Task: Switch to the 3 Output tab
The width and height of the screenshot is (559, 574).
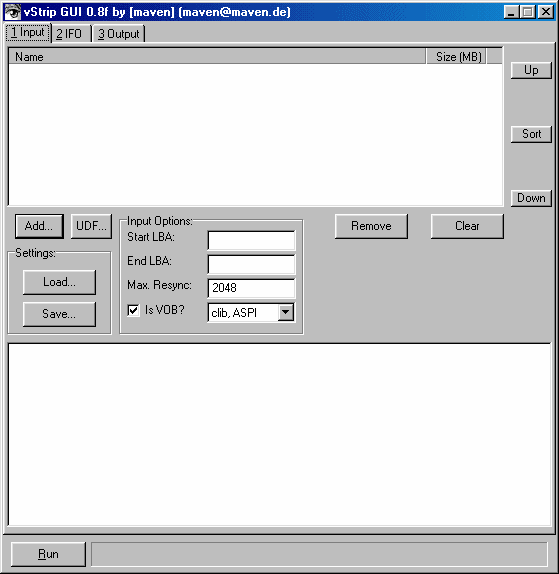Action: pos(119,34)
